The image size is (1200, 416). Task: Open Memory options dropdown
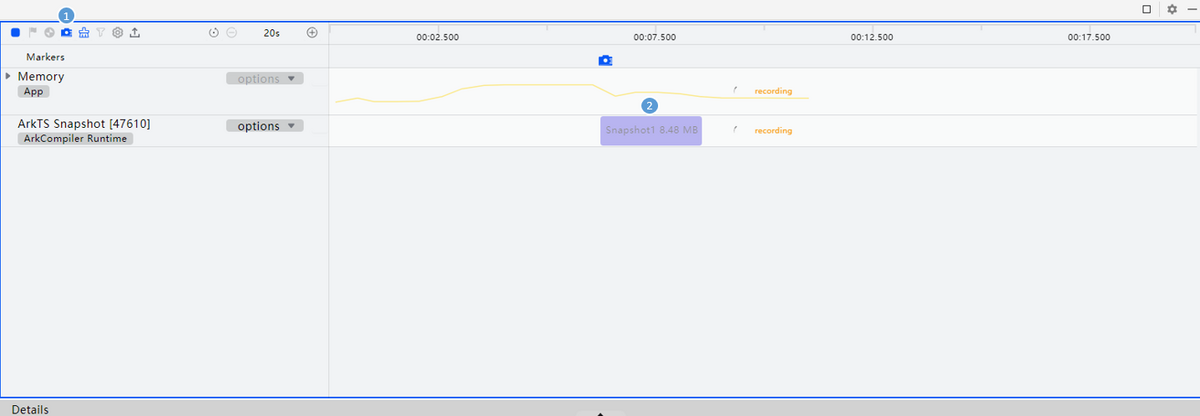[x=264, y=78]
